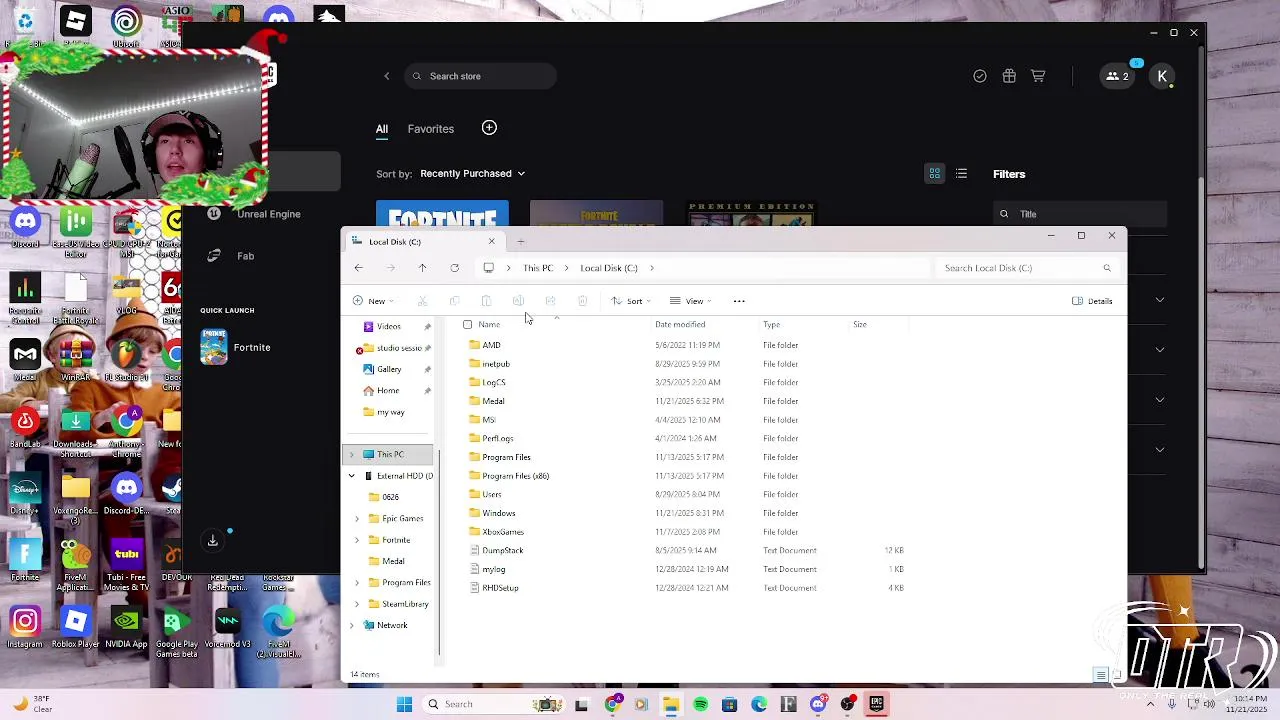Image resolution: width=1280 pixels, height=720 pixels.
Task: Refresh the Local Disk (C:) folder view
Action: pos(454,268)
